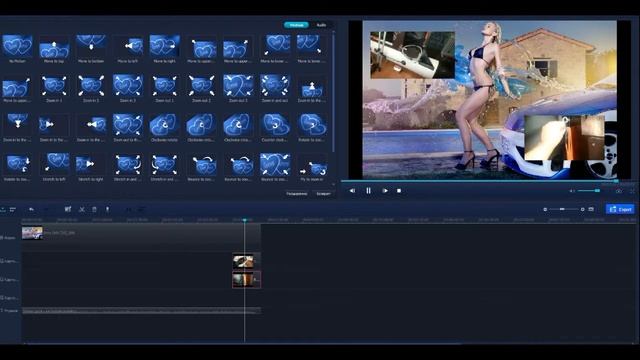This screenshot has width=640, height=360.
Task: Click the Export button
Action: [x=620, y=209]
